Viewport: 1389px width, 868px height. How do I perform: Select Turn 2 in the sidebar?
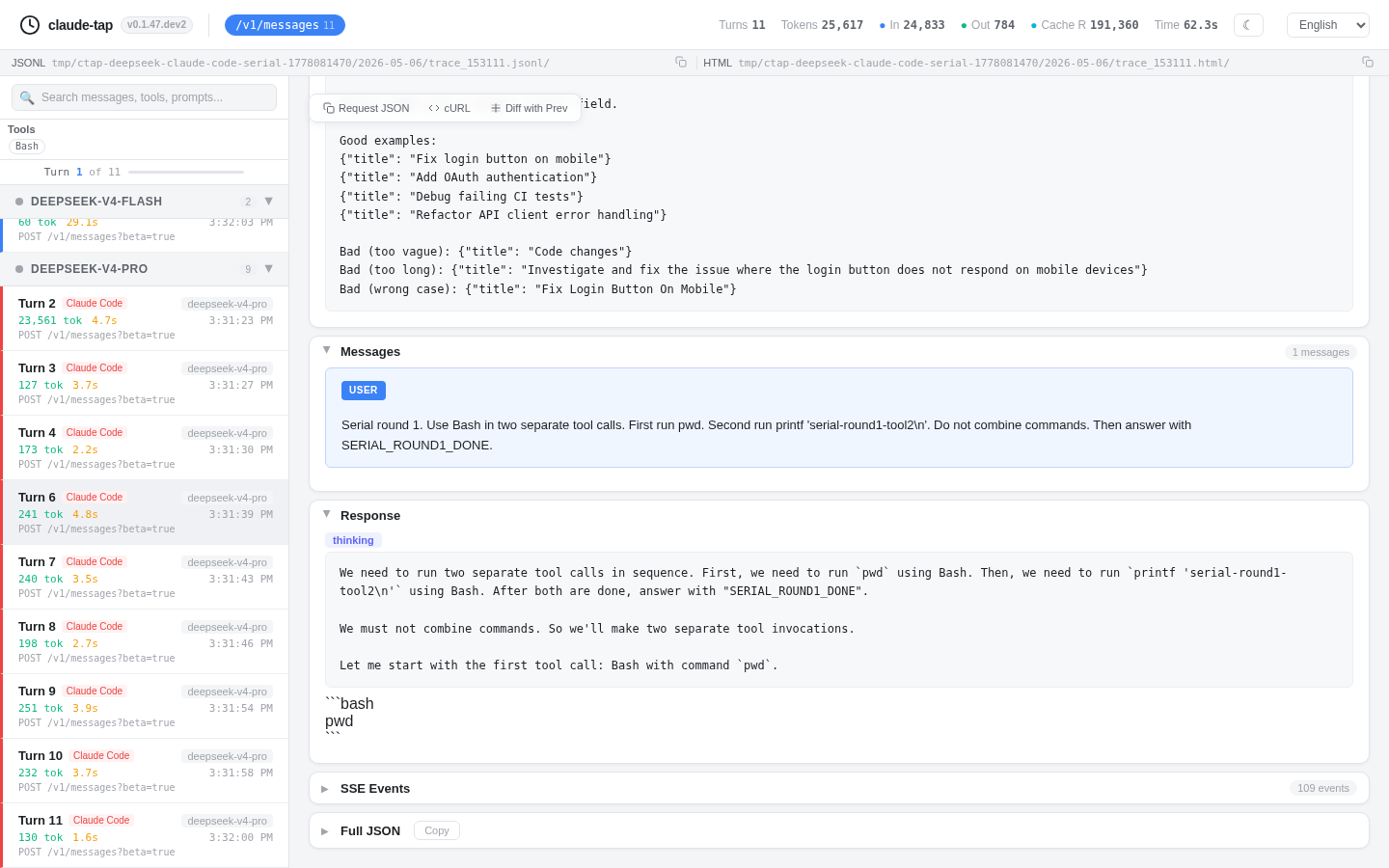(145, 318)
